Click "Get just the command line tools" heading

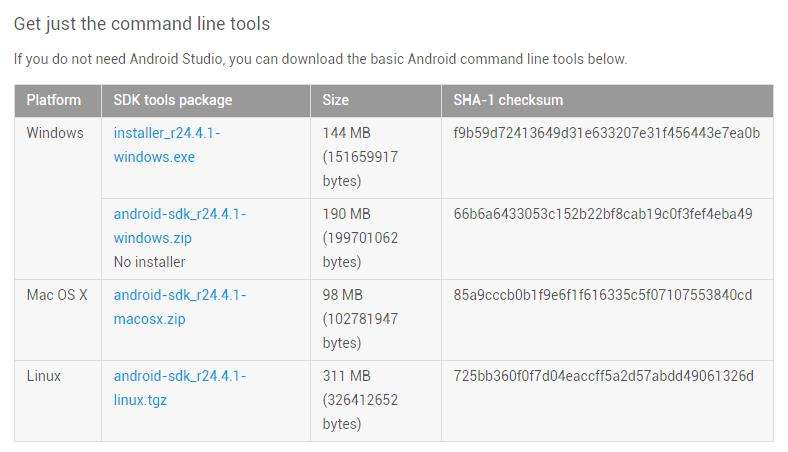(x=142, y=23)
